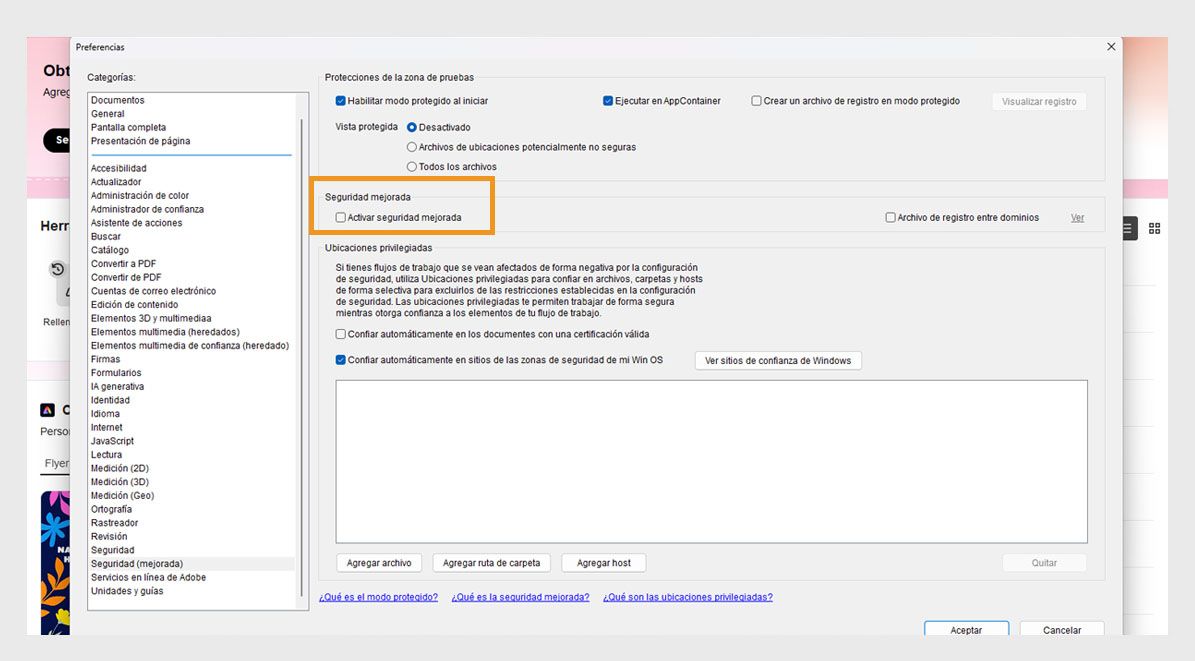Select Medición (2D) category
The image size is (1195, 661).
120,469
